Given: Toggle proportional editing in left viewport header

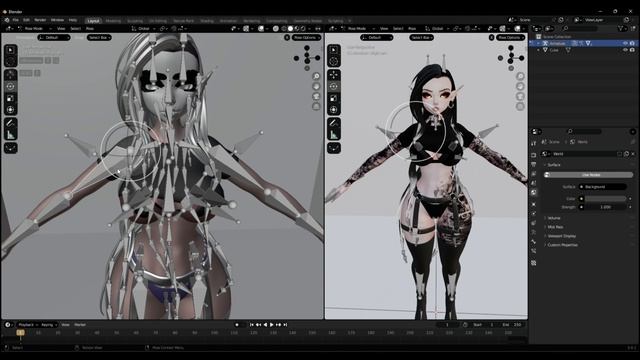Looking at the screenshot, I should point(174,29).
